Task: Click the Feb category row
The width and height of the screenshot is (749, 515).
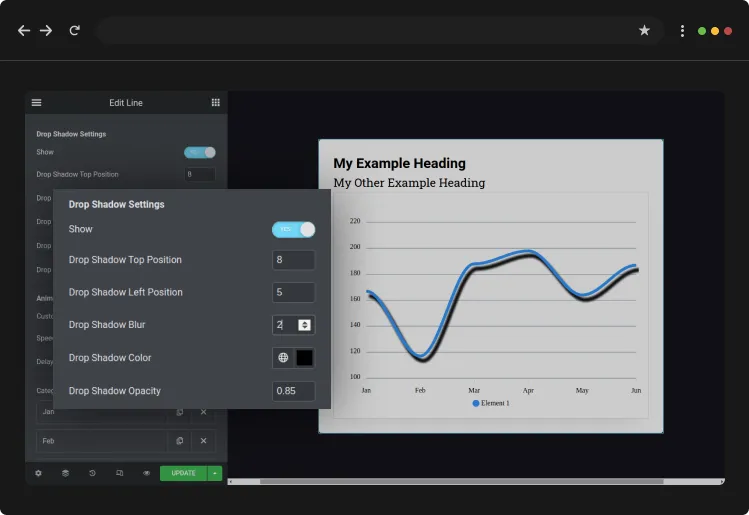Action: coord(126,441)
